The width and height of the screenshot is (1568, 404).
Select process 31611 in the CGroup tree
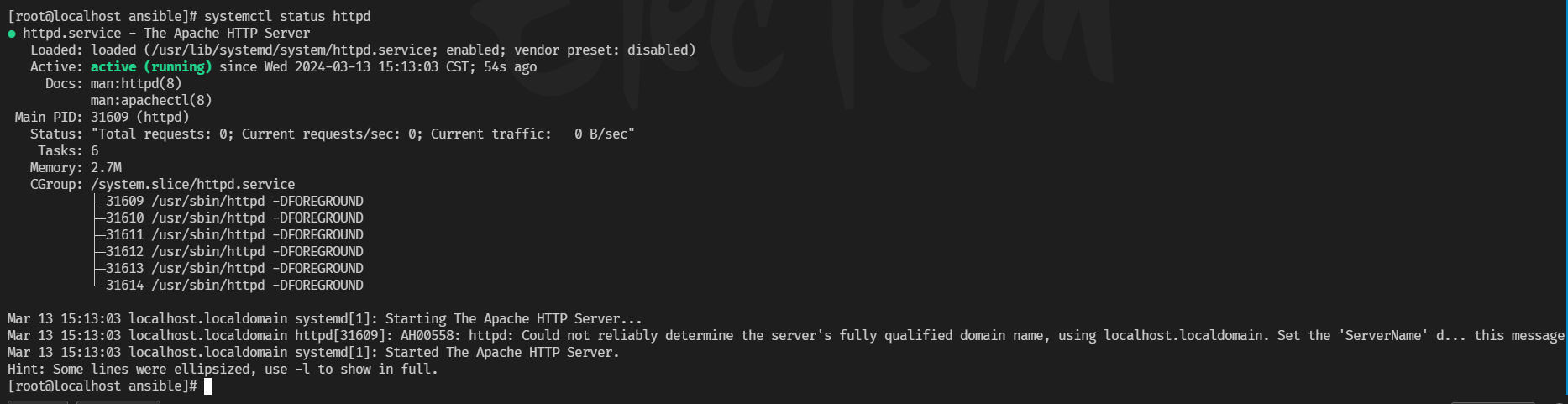(124, 235)
